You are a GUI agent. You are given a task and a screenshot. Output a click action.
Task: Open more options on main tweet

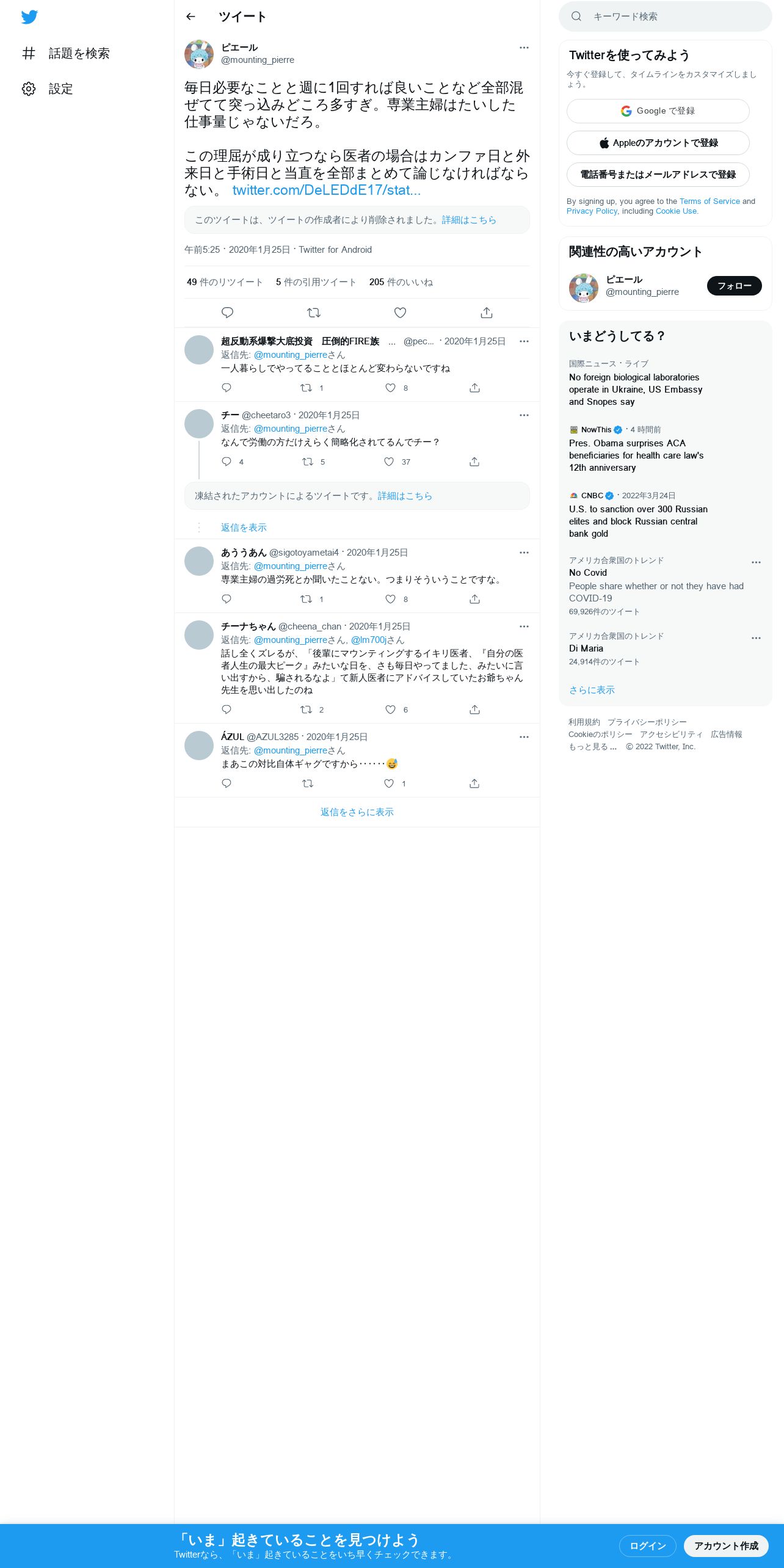pos(524,48)
